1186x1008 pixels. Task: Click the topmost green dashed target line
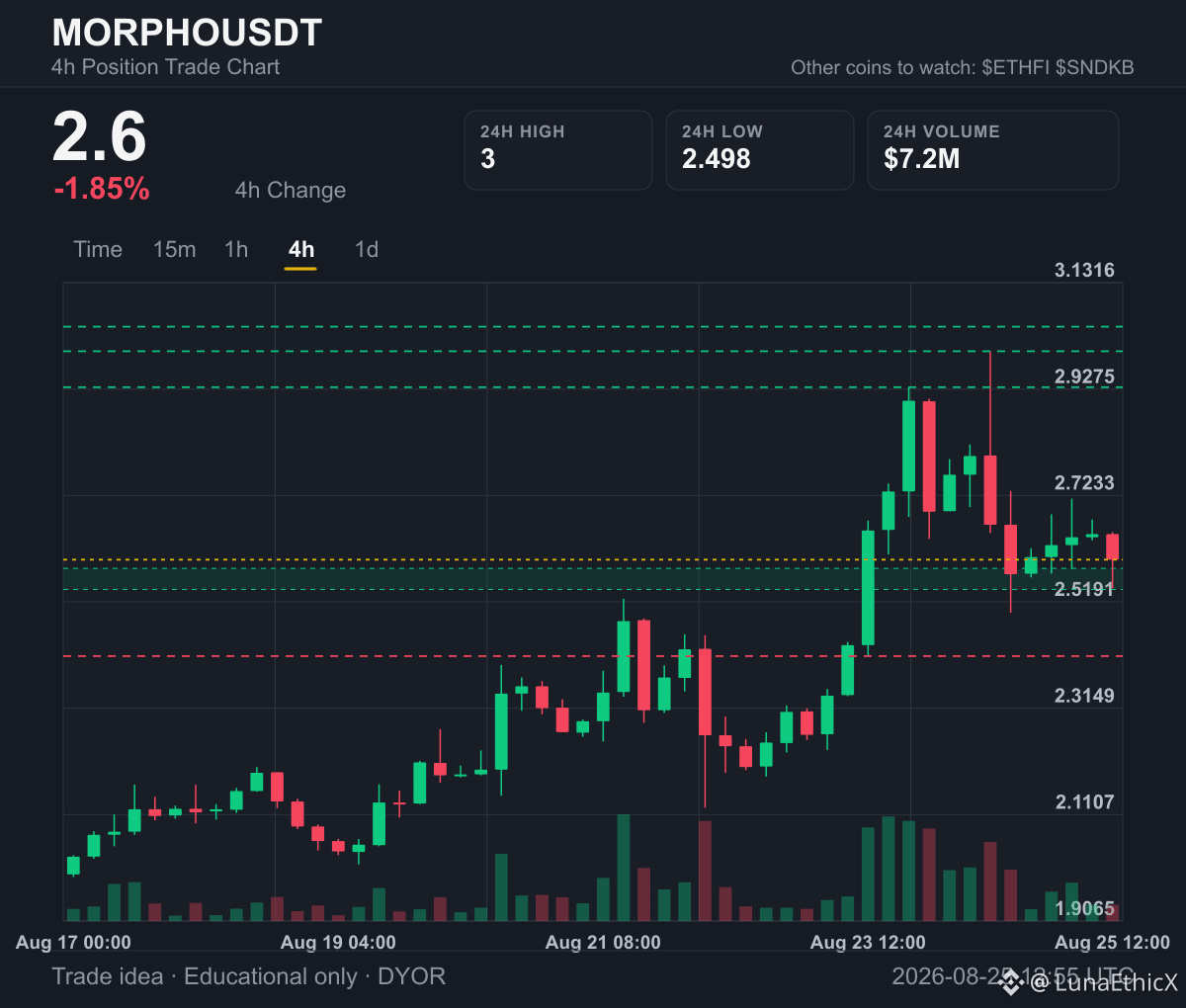[593, 326]
